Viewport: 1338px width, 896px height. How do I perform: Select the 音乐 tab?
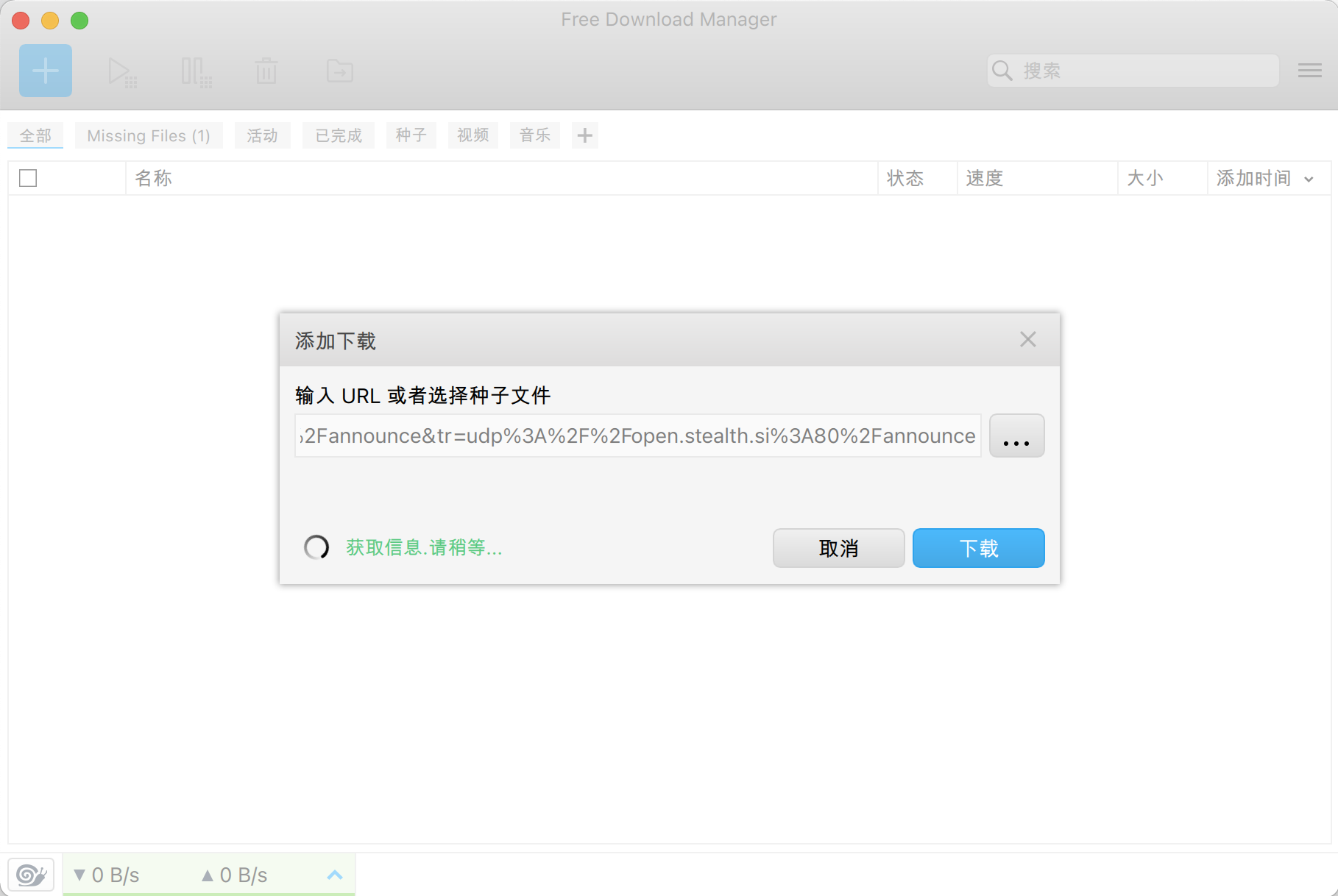[535, 135]
